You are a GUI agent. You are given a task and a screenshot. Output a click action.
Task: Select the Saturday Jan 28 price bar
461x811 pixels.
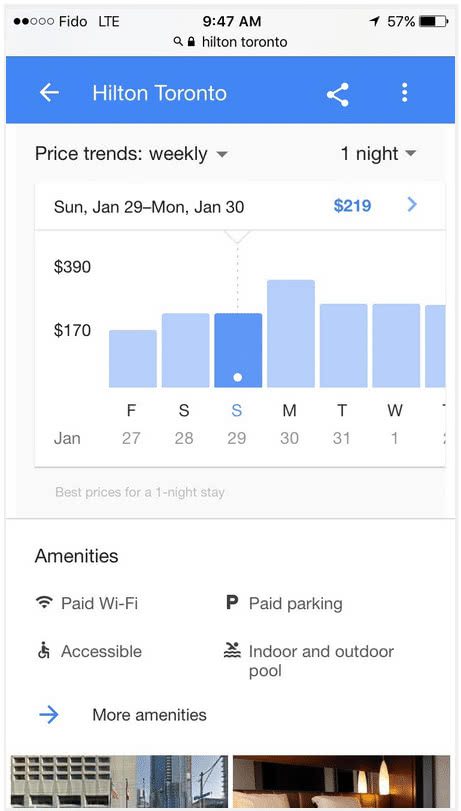186,350
